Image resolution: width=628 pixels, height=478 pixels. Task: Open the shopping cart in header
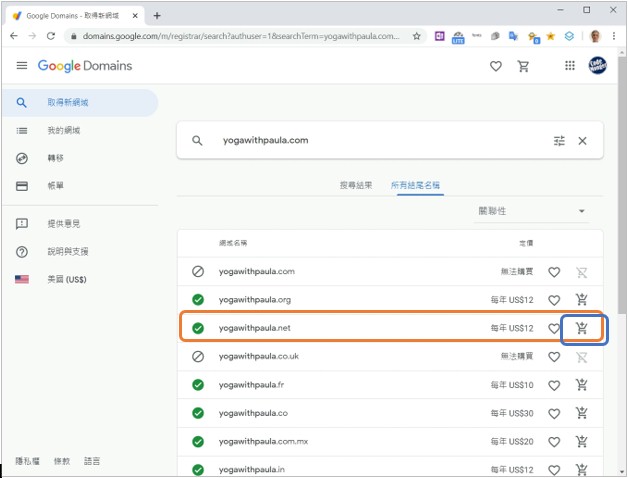[x=523, y=66]
